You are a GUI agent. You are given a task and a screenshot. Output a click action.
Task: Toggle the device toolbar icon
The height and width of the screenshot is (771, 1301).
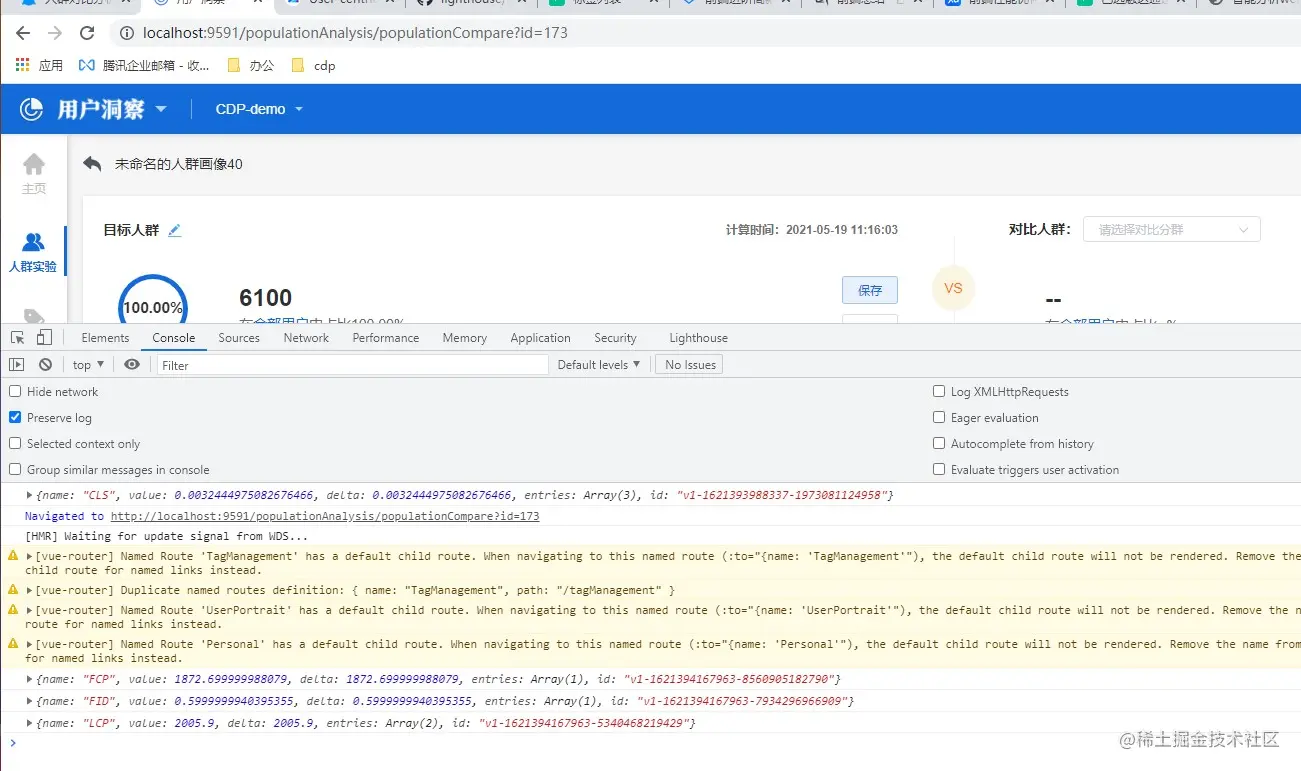pyautogui.click(x=44, y=338)
